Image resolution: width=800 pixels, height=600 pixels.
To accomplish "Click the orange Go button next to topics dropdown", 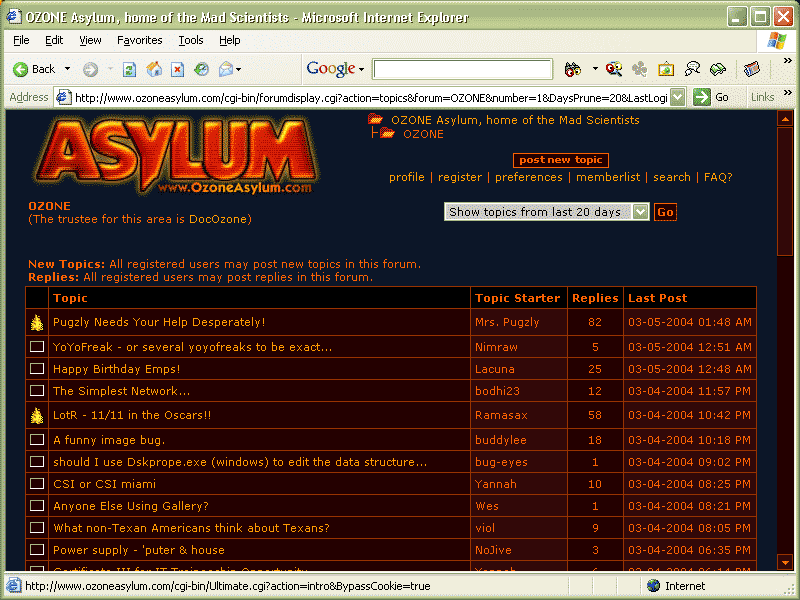I will pos(665,212).
